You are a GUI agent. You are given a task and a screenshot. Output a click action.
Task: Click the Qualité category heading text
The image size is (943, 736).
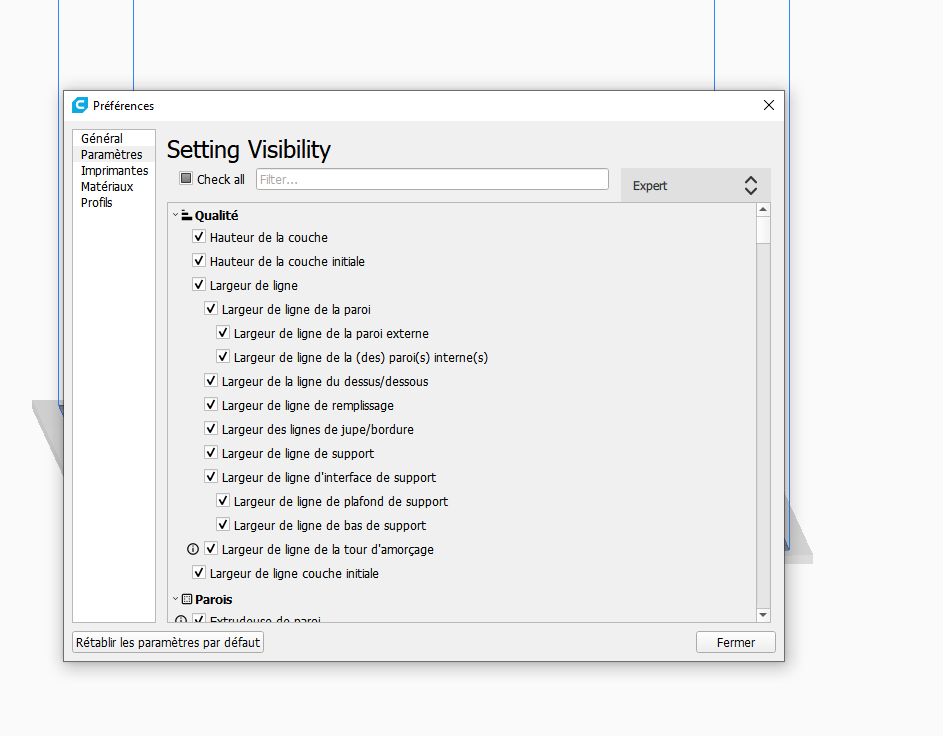click(217, 215)
